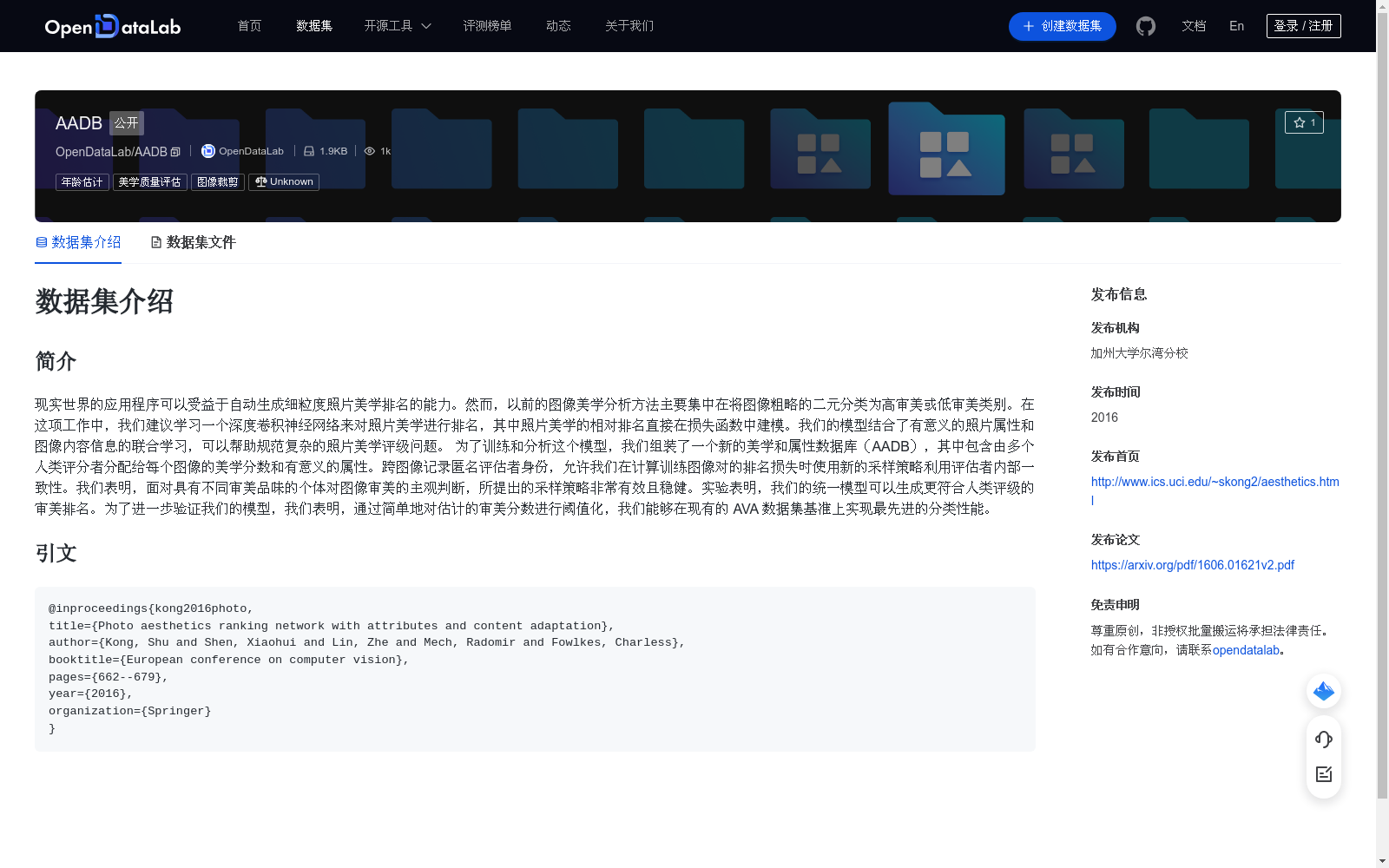Click the 数据集介绍 tab stack icon
The width and height of the screenshot is (1389, 868).
point(41,242)
